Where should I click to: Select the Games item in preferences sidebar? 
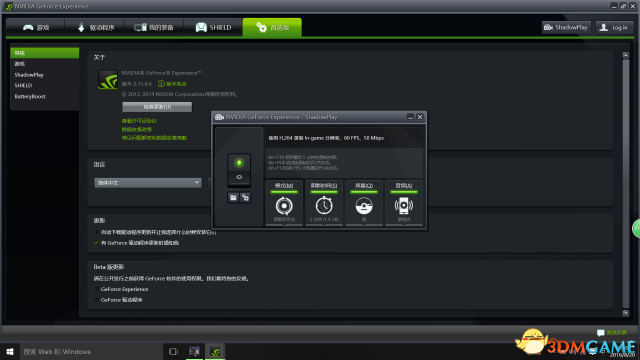point(44,64)
